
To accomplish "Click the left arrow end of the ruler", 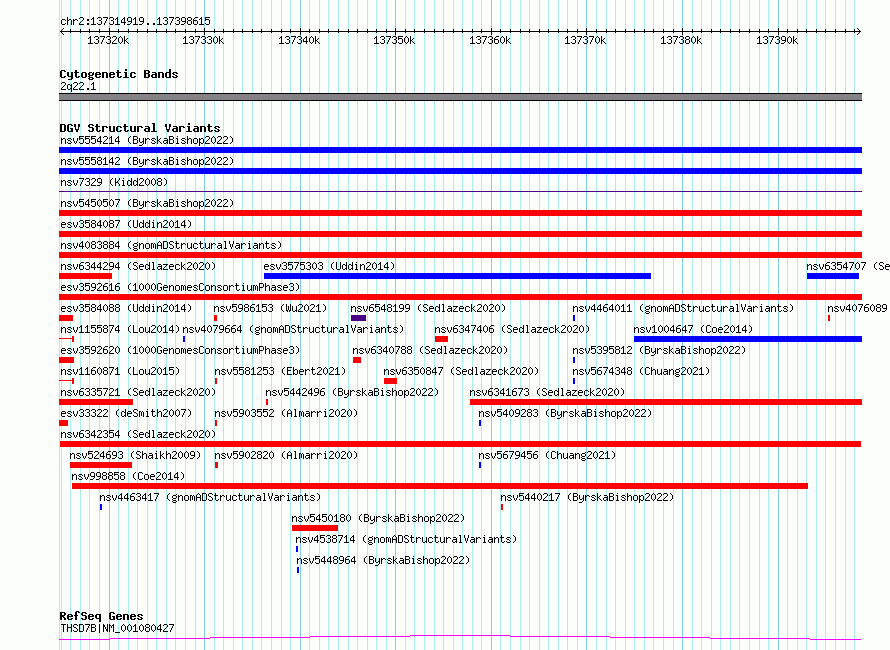I will (62, 31).
